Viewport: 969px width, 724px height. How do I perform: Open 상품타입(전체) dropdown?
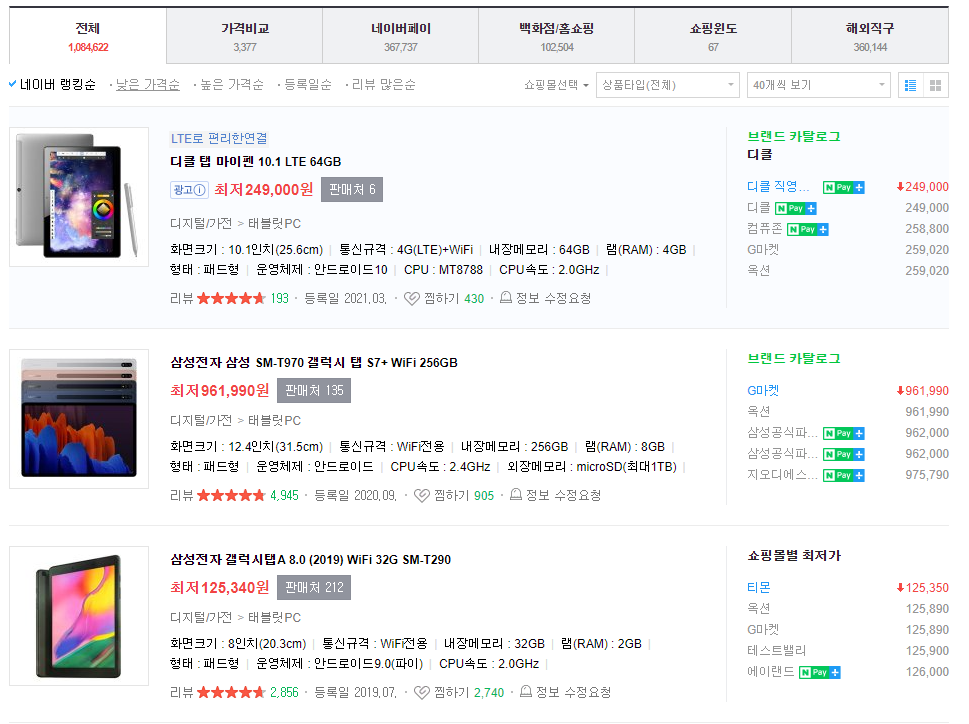667,85
